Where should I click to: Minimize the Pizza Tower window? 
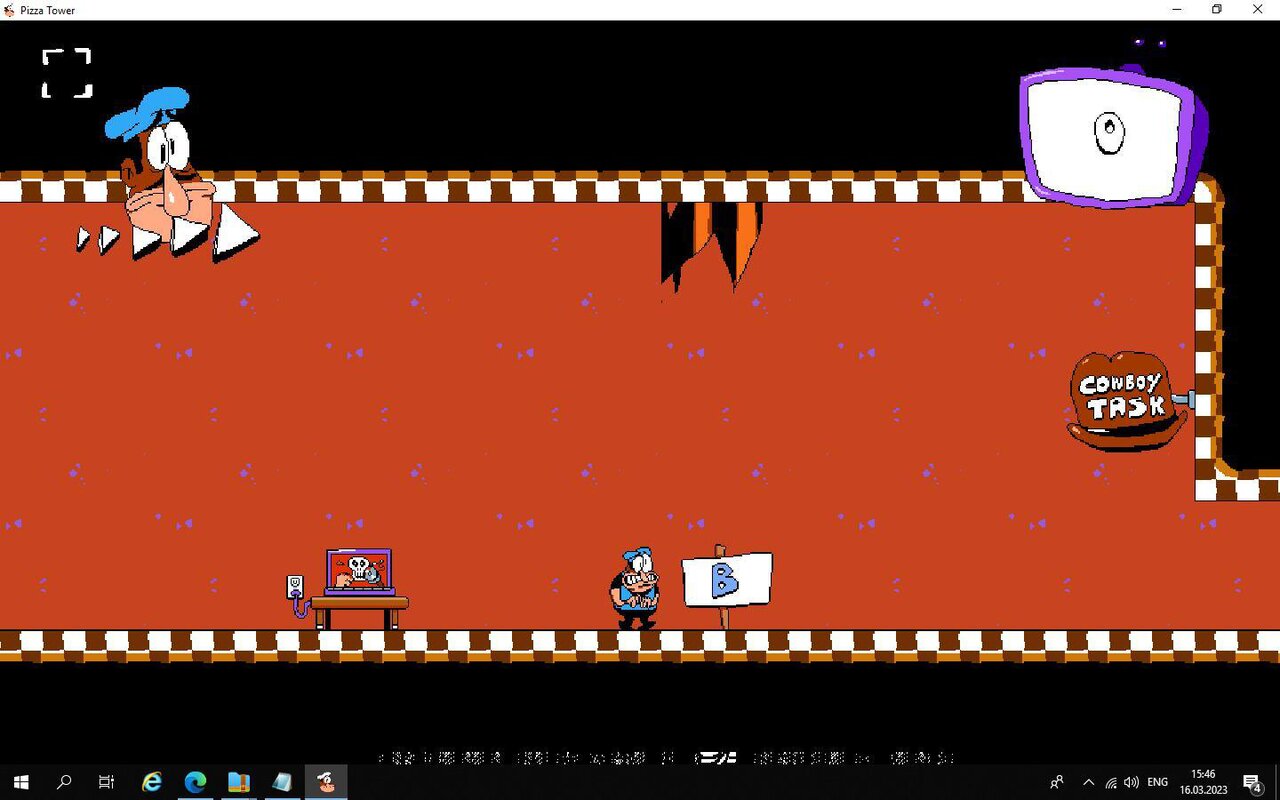[1177, 10]
